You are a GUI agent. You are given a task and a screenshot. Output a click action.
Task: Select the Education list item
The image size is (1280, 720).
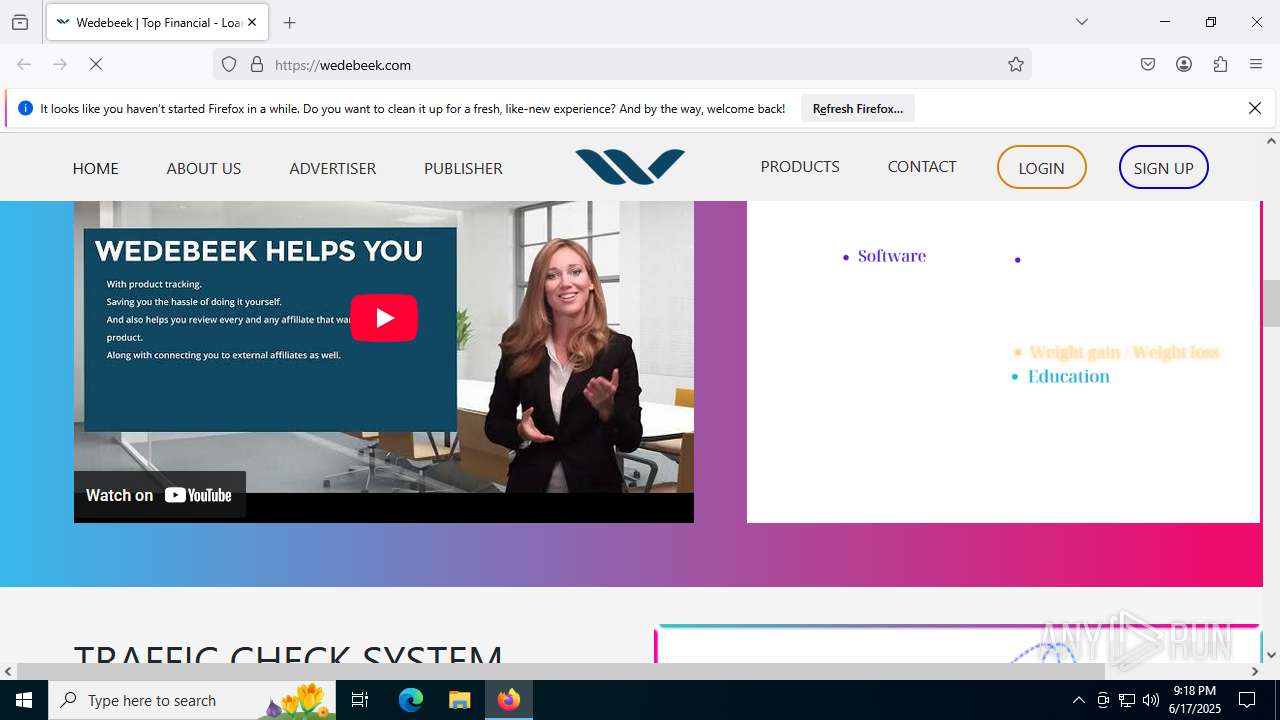click(x=1069, y=376)
